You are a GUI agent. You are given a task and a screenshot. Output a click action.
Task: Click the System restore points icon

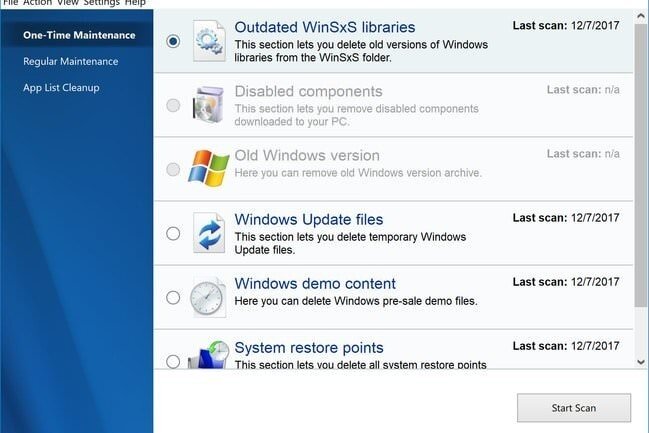208,355
